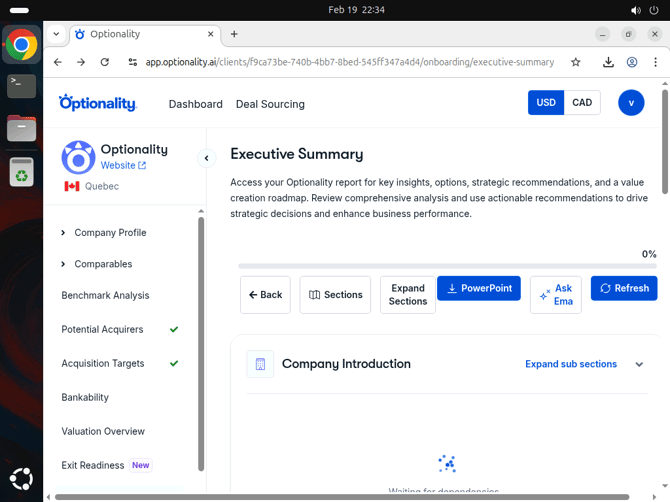Open the company Website link
The height and width of the screenshot is (502, 670).
123,165
